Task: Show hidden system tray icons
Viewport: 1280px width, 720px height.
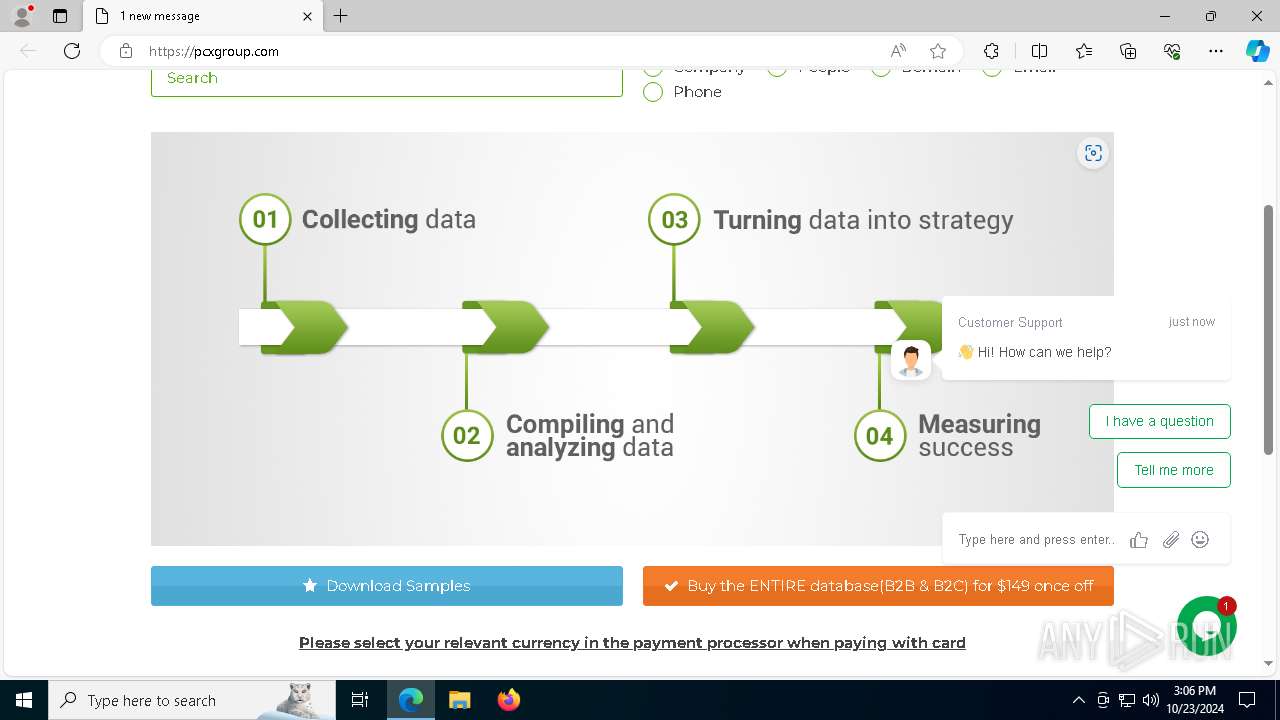Action: 1078,700
